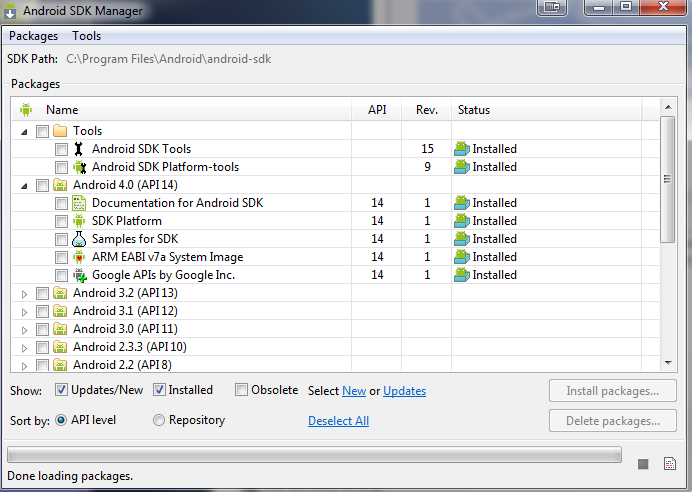Click the Samples for SDK flask icon
Viewport: 692px width, 492px height.
79,239
